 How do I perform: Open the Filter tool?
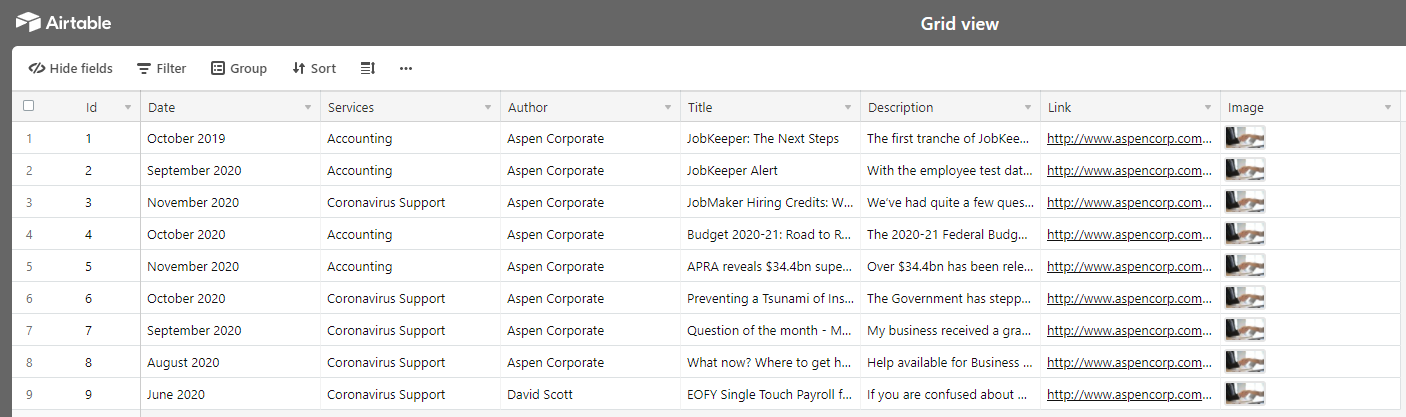coord(161,68)
